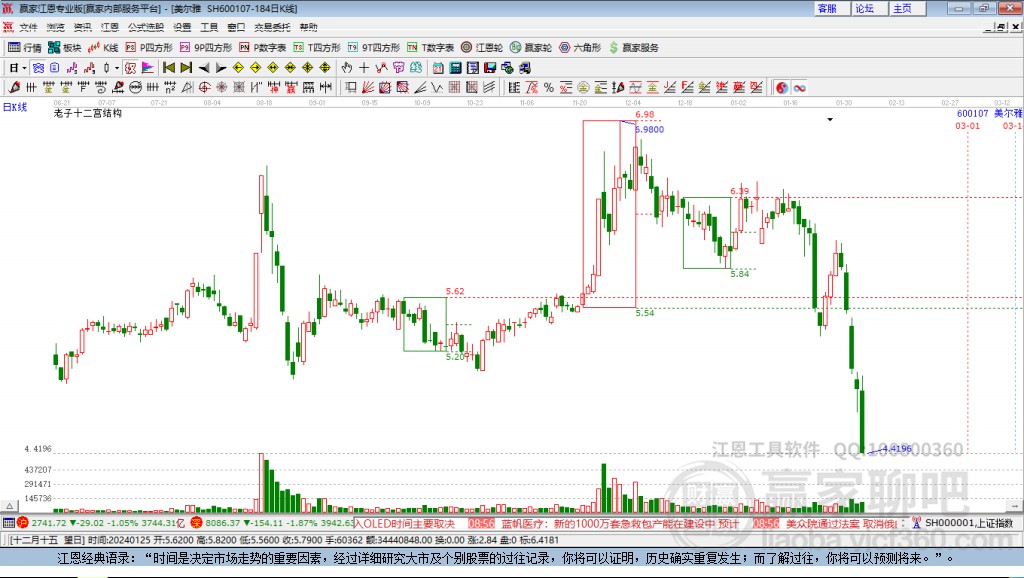The image size is (1024, 578).
Task: Open the 公式选股 menu
Action: tap(146, 27)
